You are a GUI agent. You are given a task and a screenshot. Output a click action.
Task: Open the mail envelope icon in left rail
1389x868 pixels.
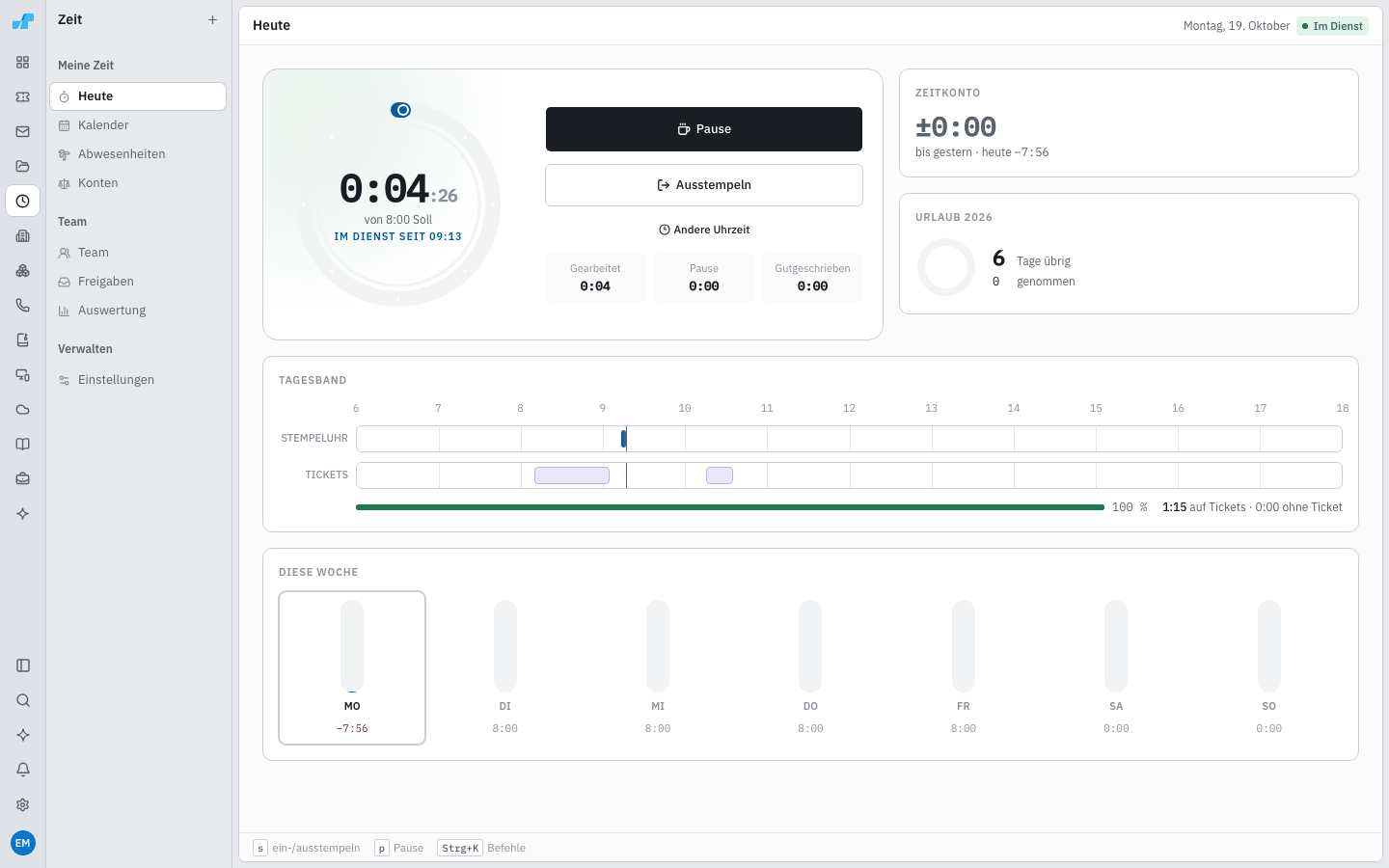(x=23, y=131)
